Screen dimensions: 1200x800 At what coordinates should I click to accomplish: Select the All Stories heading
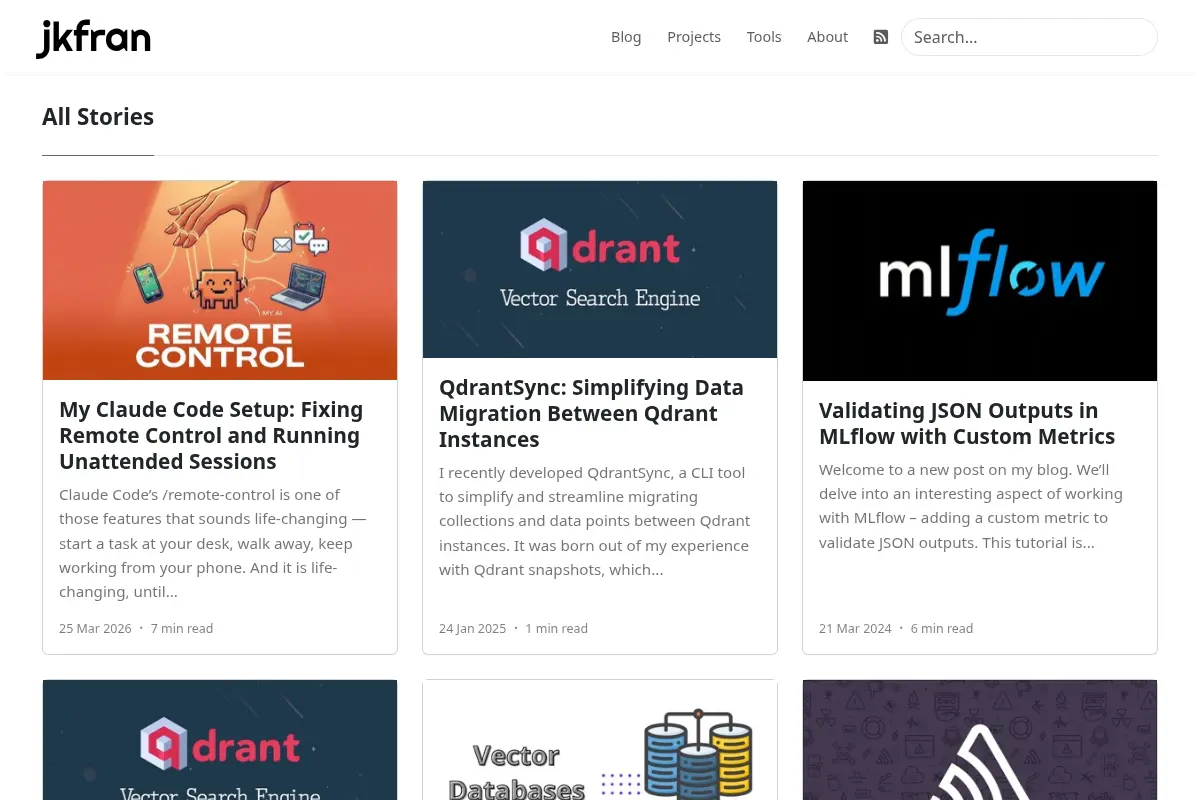[98, 117]
